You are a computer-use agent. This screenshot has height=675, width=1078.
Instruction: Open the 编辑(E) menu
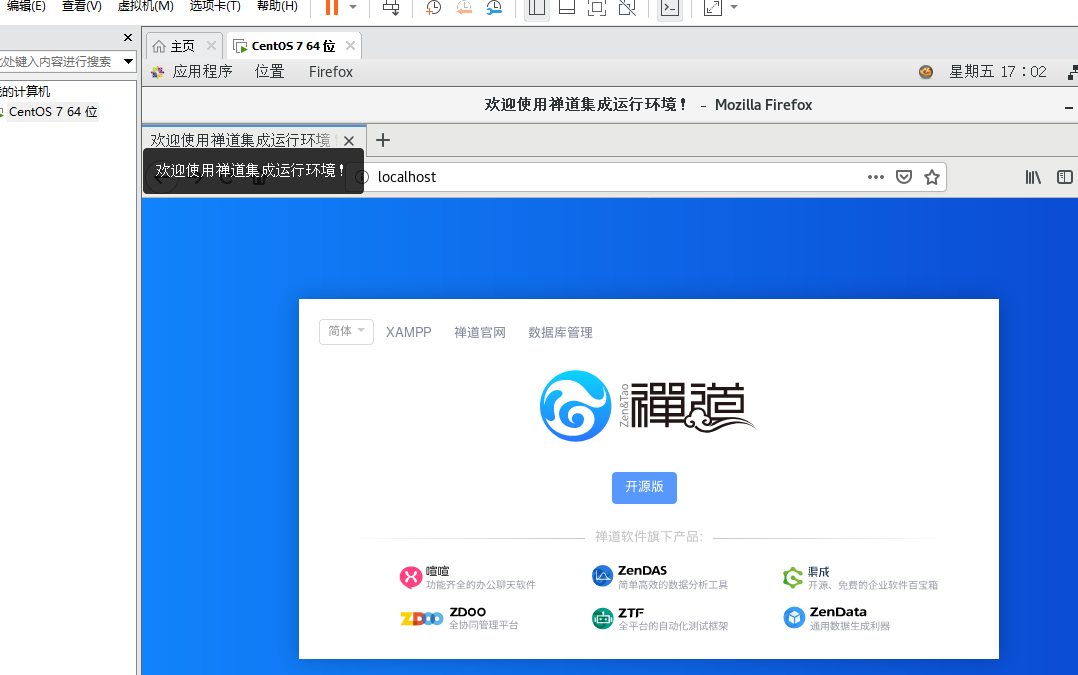[25, 6]
